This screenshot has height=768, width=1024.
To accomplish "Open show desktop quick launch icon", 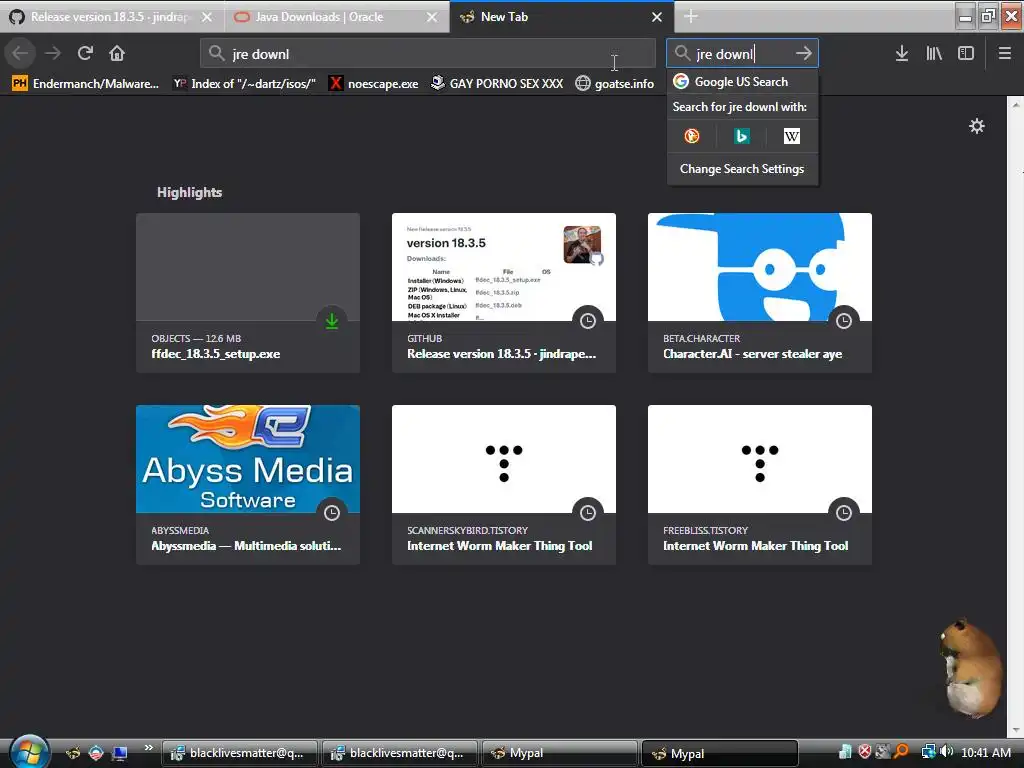I will (x=120, y=753).
